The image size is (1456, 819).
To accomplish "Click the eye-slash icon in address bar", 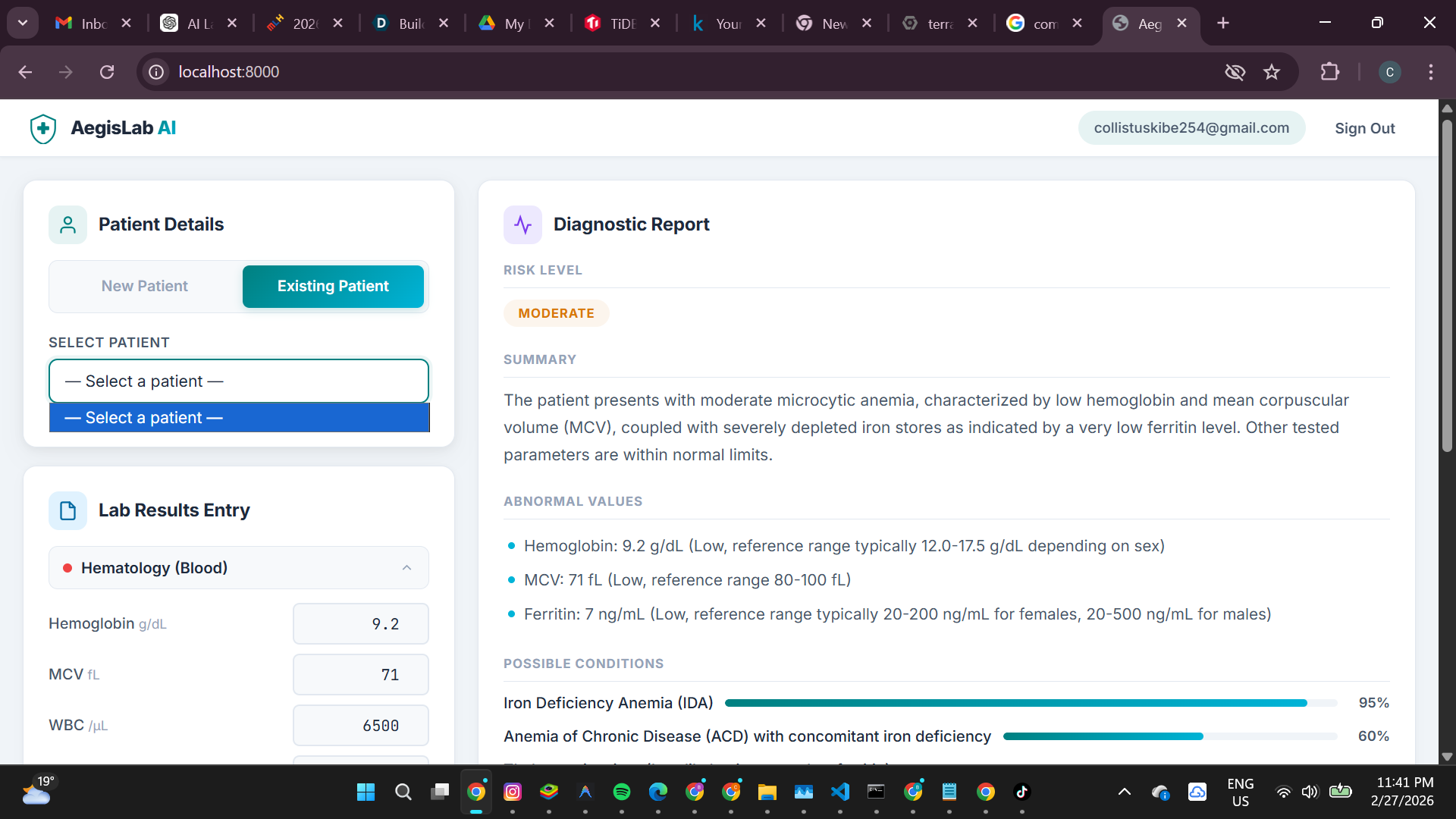I will point(1235,72).
